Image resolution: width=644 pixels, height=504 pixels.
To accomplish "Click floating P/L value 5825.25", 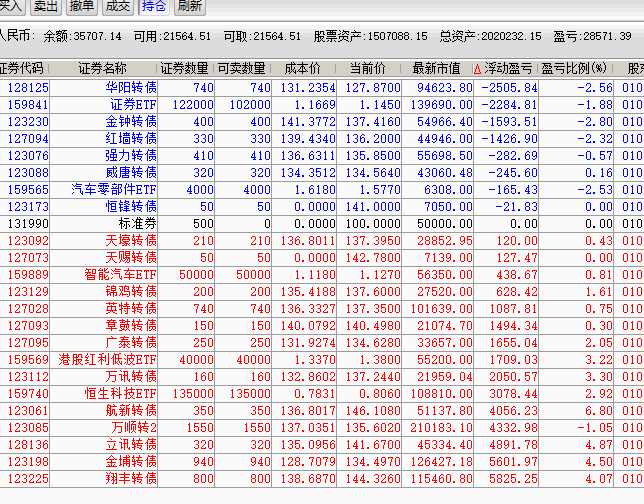I will tap(513, 479).
